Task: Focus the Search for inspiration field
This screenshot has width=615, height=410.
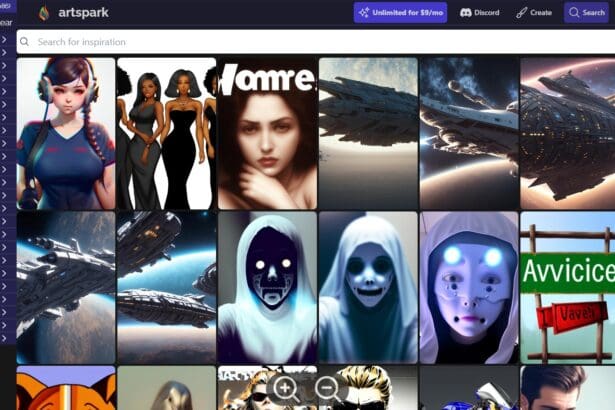Action: point(316,42)
